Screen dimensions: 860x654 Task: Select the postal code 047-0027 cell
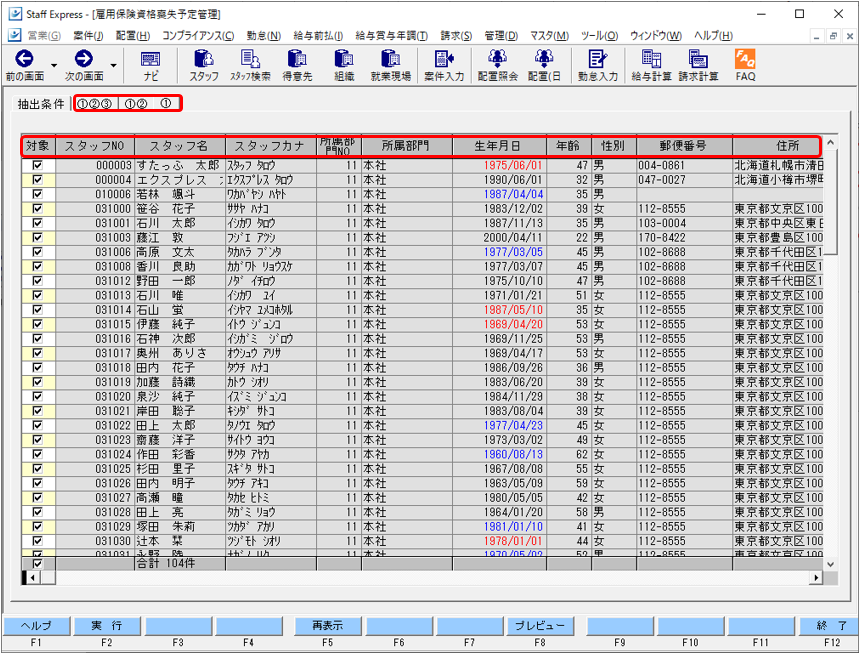coord(684,180)
